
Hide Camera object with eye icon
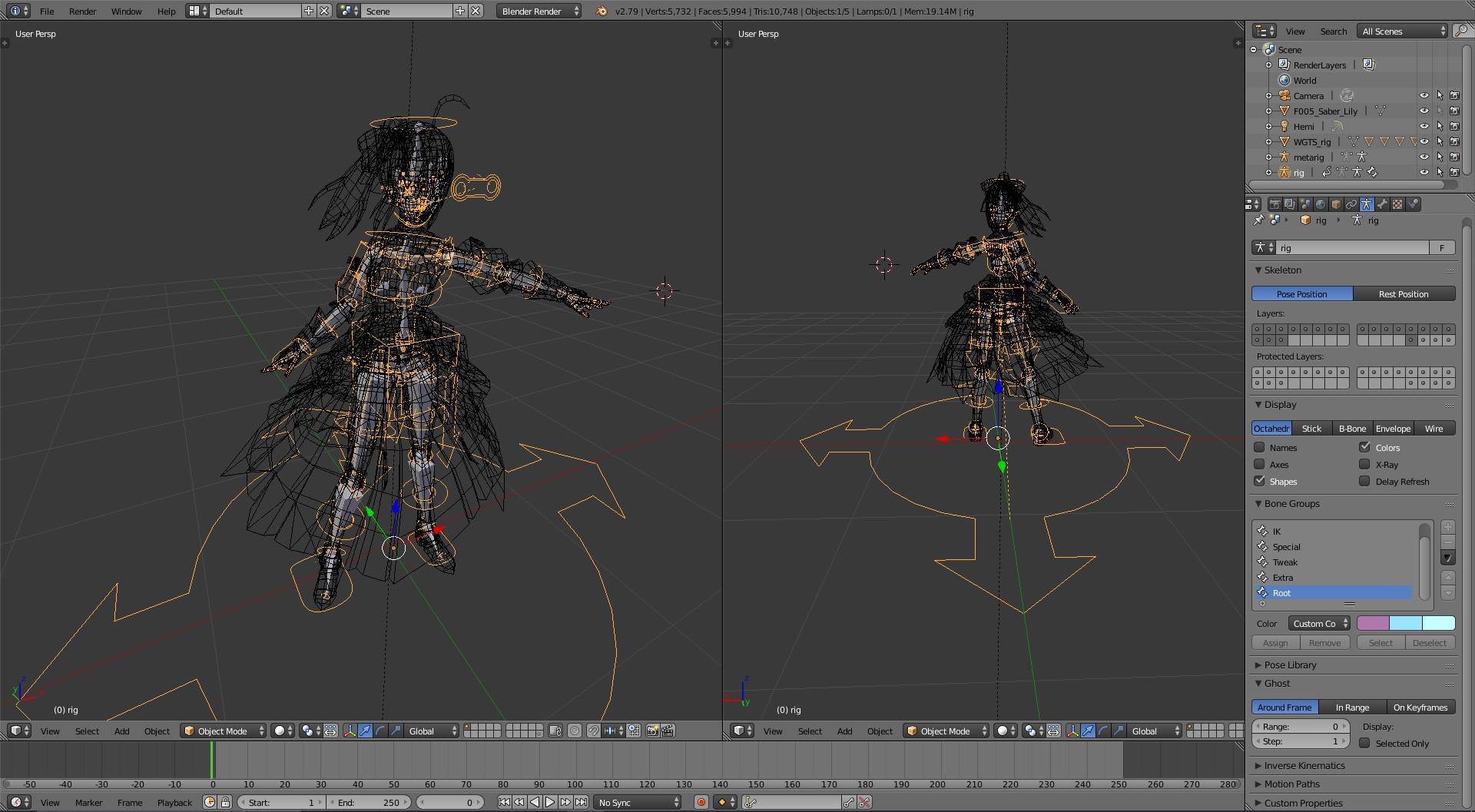tap(1424, 95)
